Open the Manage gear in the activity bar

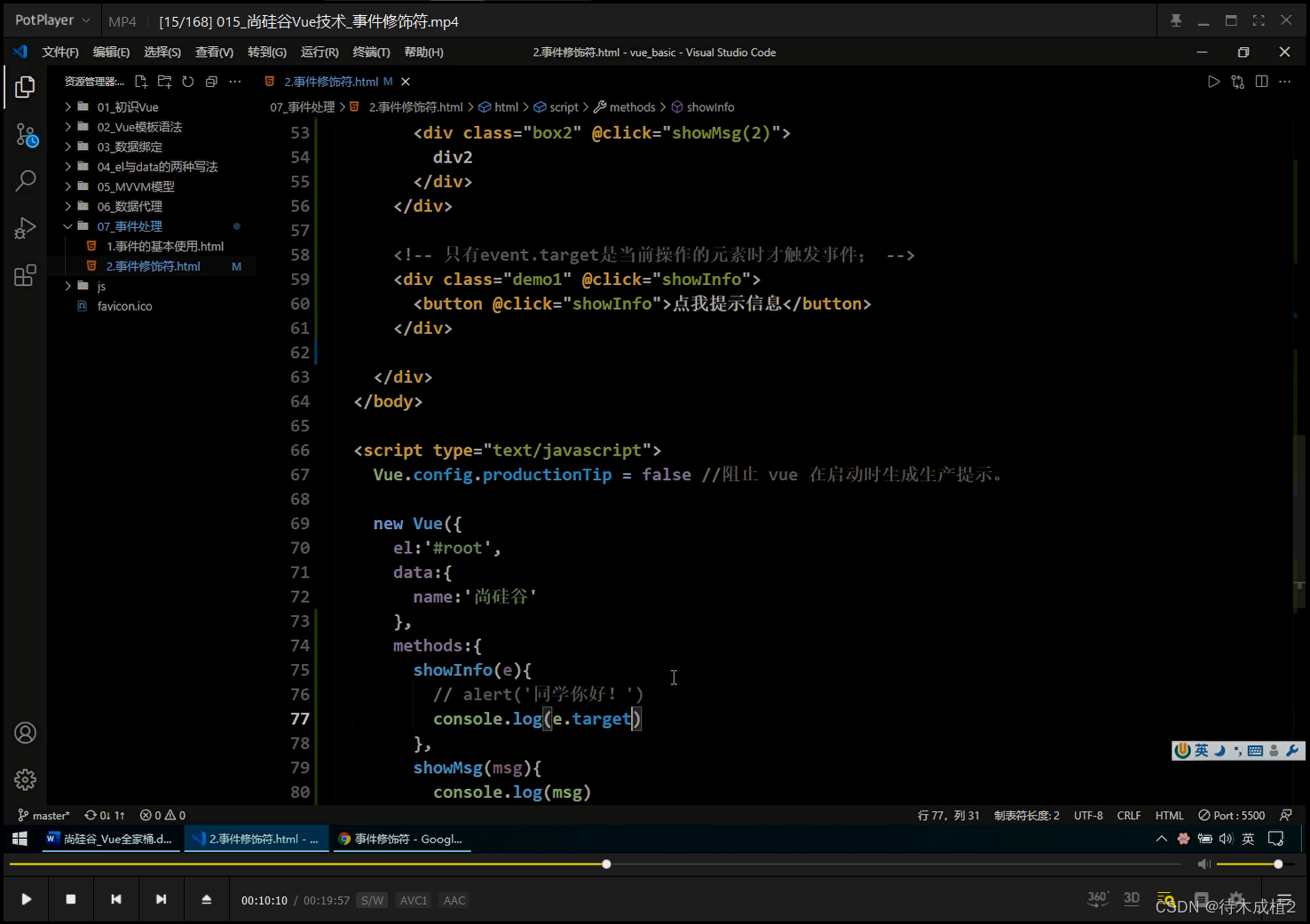point(25,779)
